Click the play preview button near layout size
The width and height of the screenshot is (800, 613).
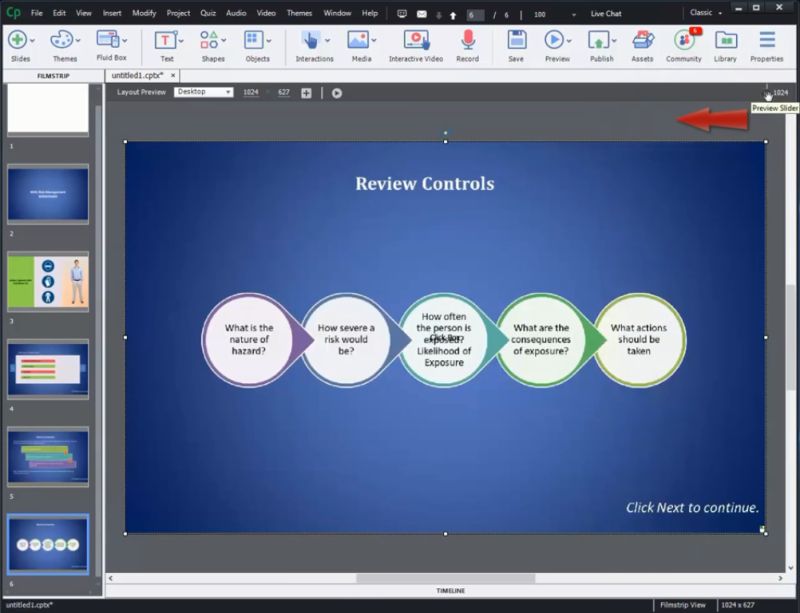(338, 91)
